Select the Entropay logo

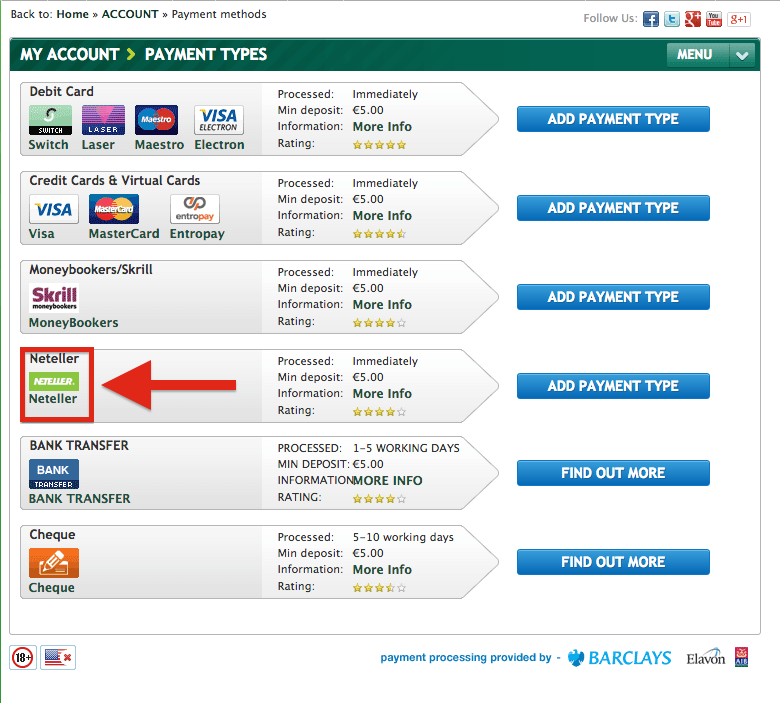tap(195, 209)
